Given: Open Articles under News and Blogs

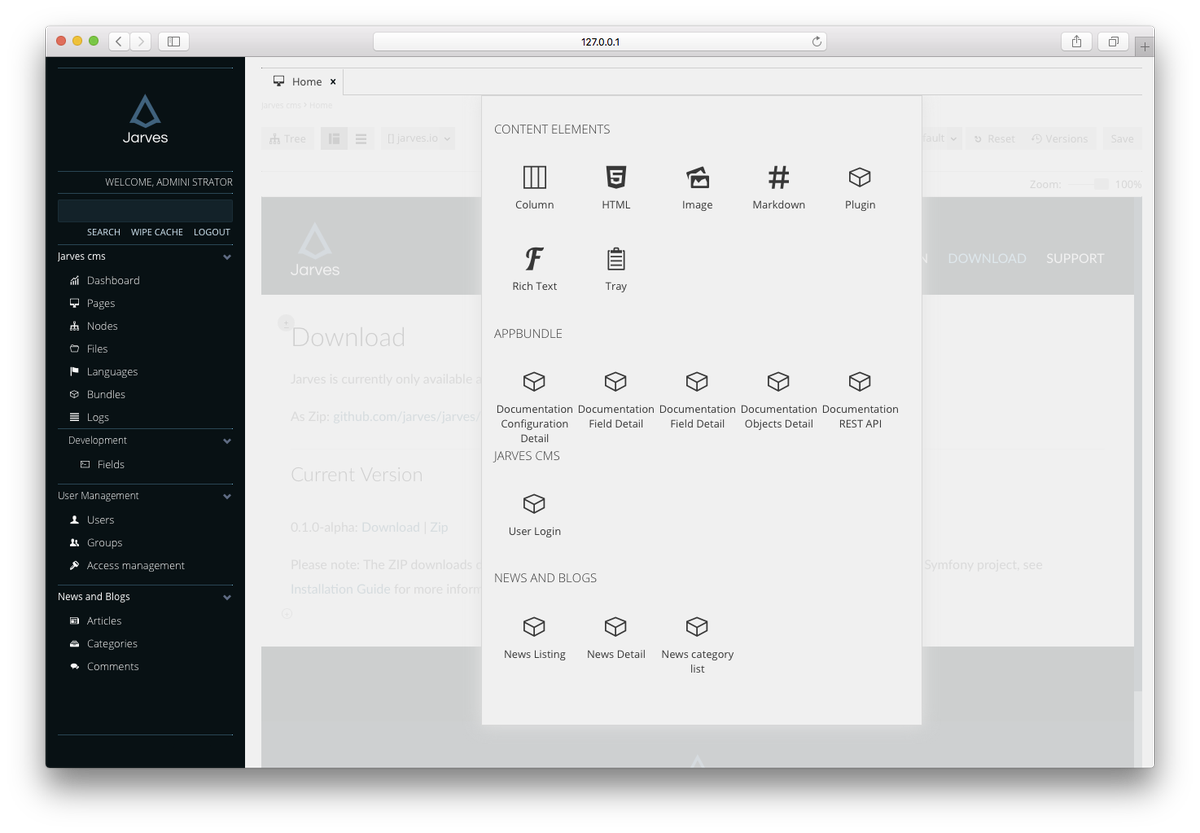Looking at the screenshot, I should pyautogui.click(x=104, y=621).
